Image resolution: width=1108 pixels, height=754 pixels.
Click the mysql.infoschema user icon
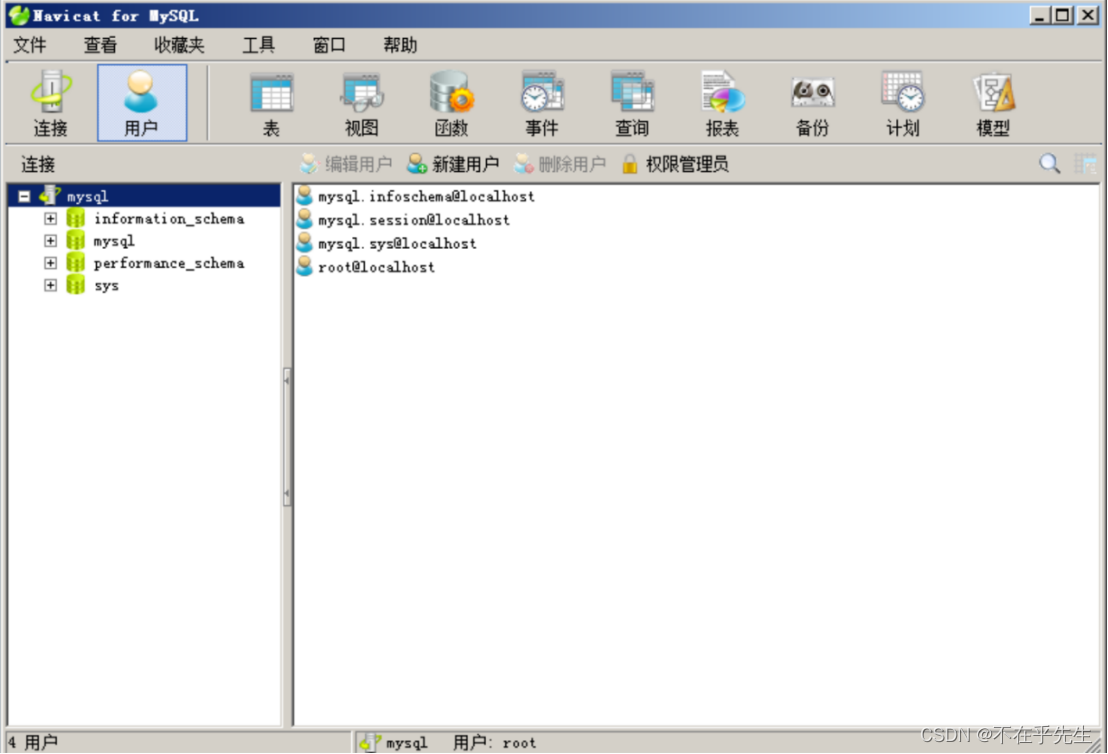[305, 196]
